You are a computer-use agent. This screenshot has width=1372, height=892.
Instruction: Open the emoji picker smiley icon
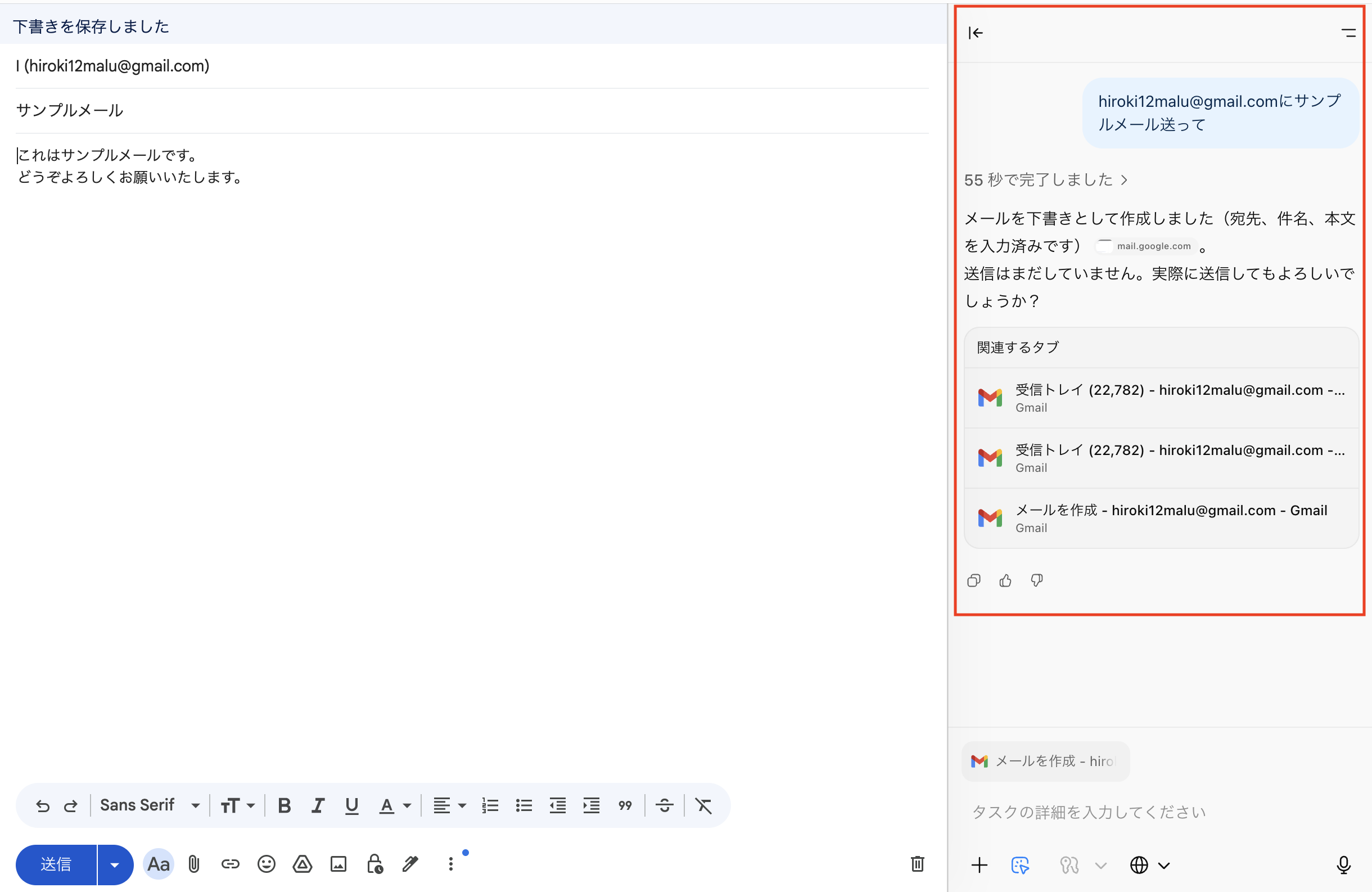[267, 864]
